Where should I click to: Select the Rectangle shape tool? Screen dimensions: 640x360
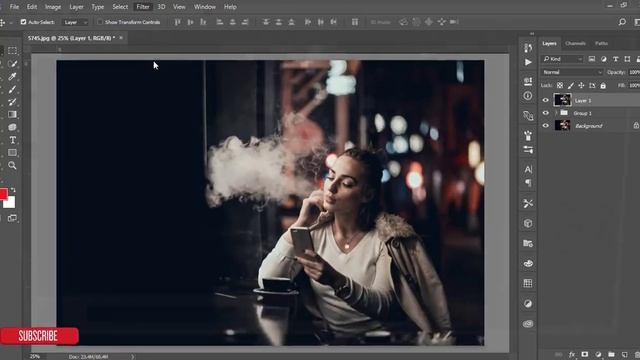tap(12, 153)
